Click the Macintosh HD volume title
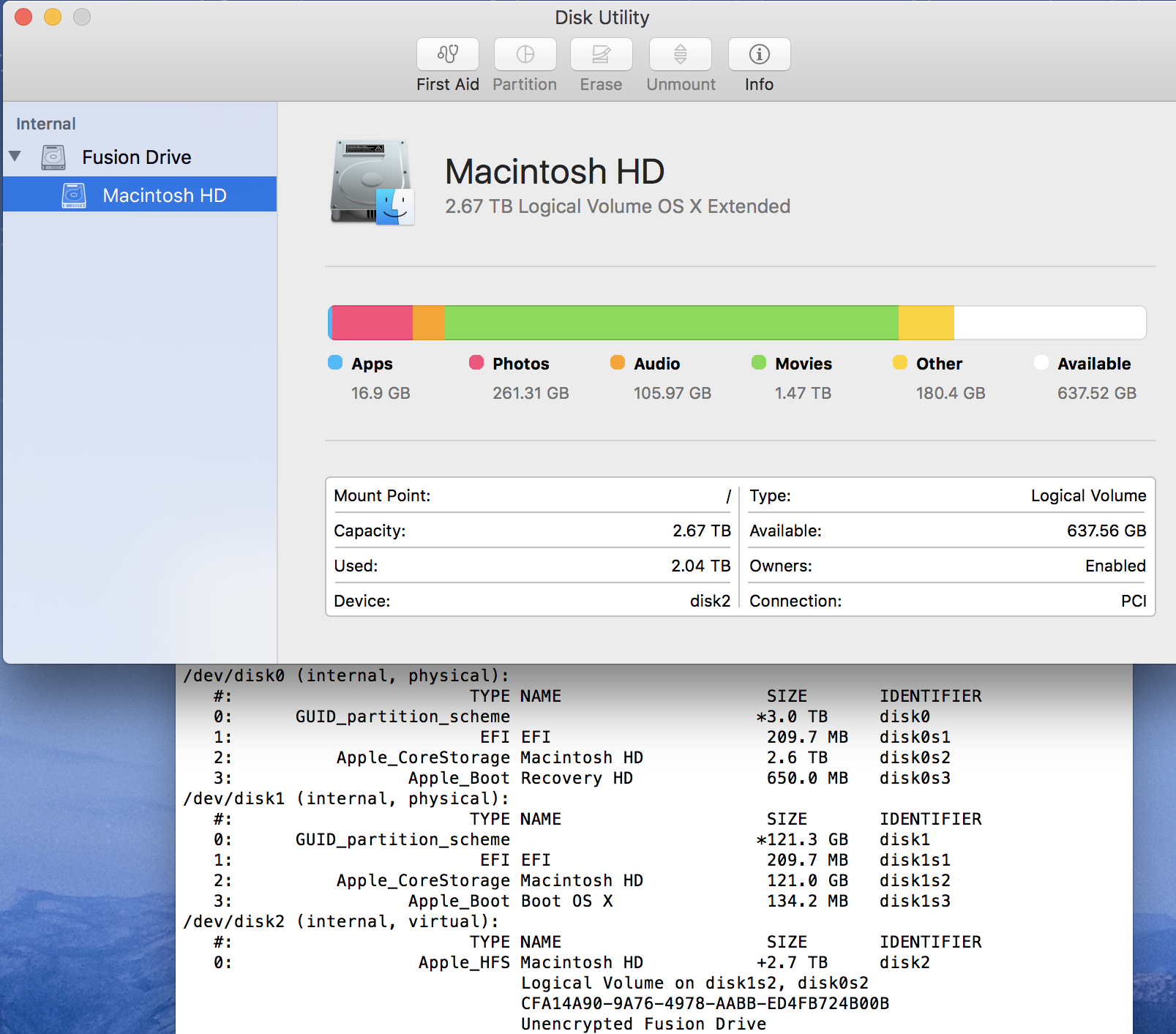1176x1034 pixels. (x=555, y=172)
